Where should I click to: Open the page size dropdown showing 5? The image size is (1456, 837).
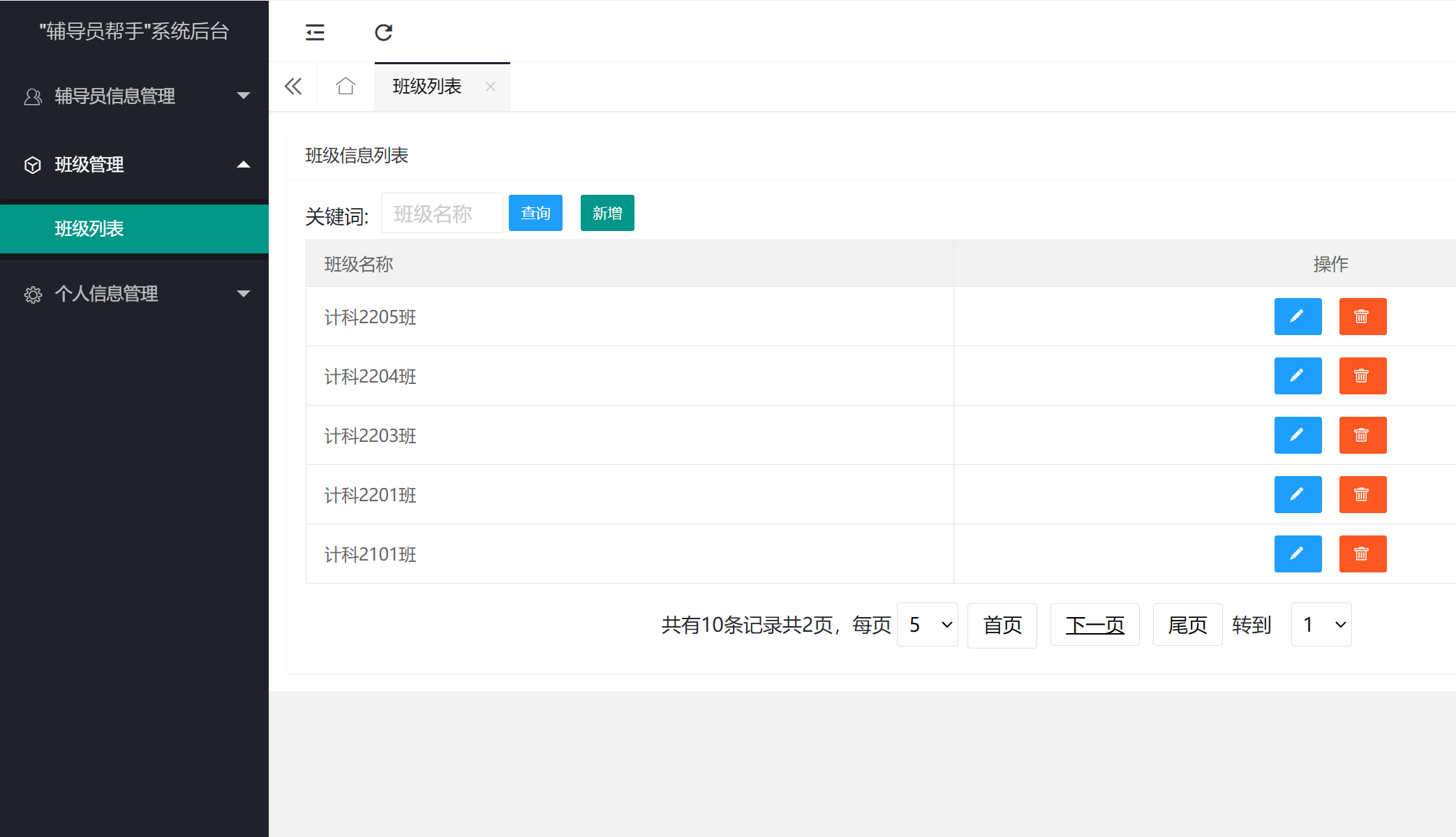click(927, 624)
